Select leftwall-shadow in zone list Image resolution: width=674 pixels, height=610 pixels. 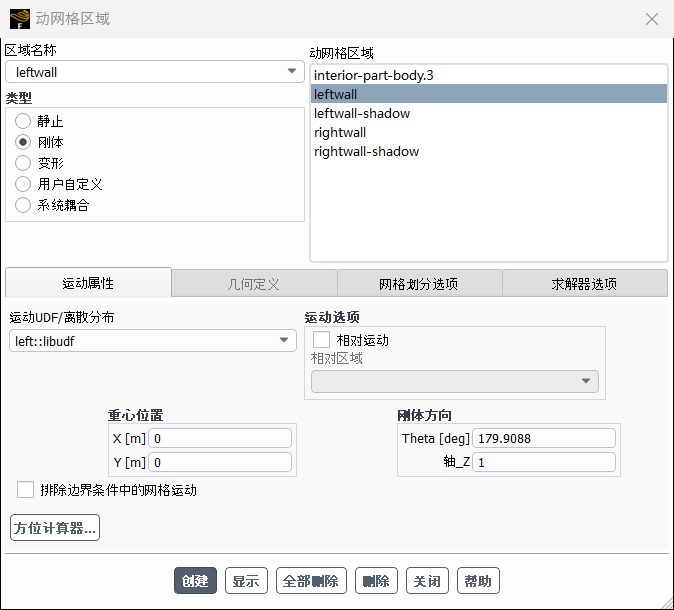pos(489,113)
